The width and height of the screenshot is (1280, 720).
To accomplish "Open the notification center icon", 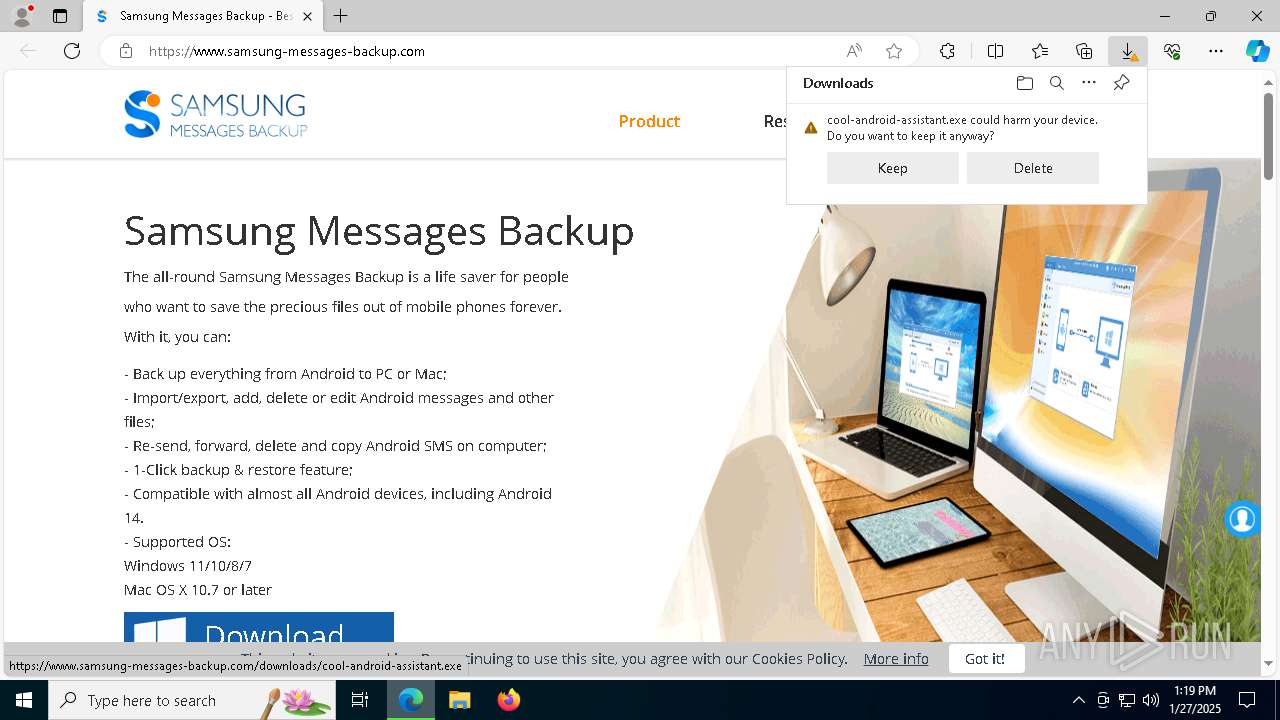I will (x=1247, y=700).
